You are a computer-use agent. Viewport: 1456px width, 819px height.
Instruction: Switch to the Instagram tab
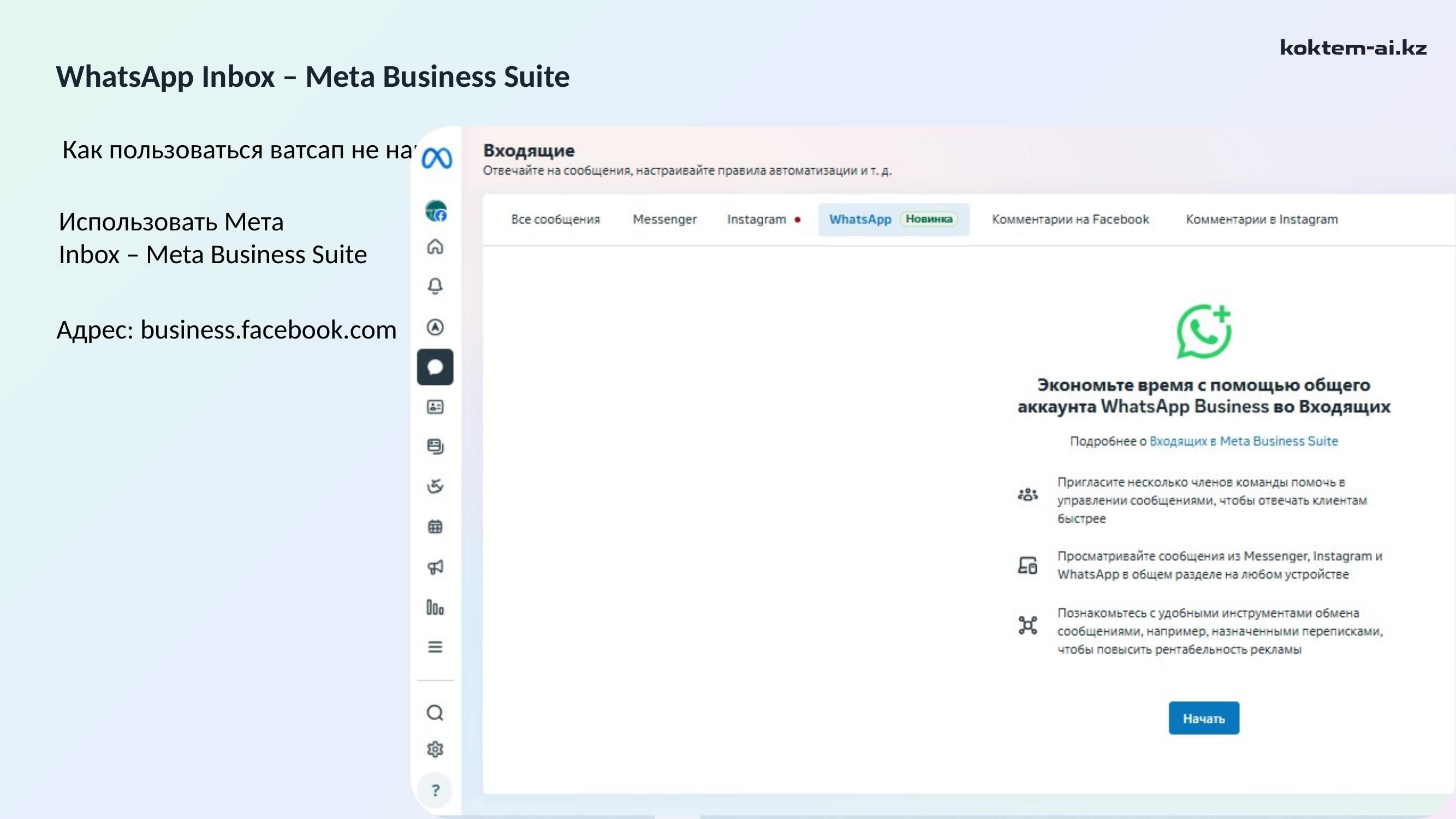click(x=763, y=219)
